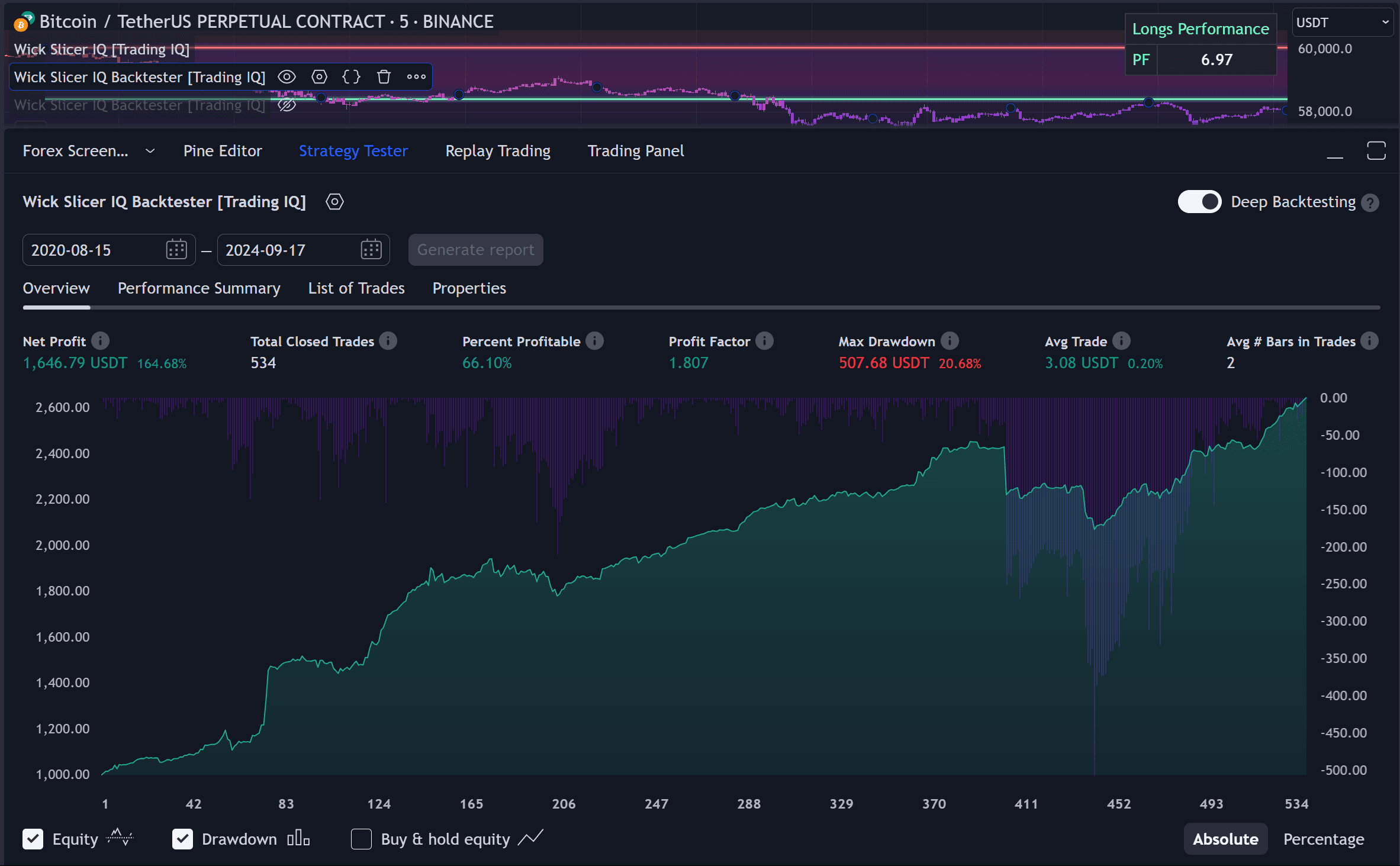
Task: Show info for Percent Profitable
Action: (595, 341)
